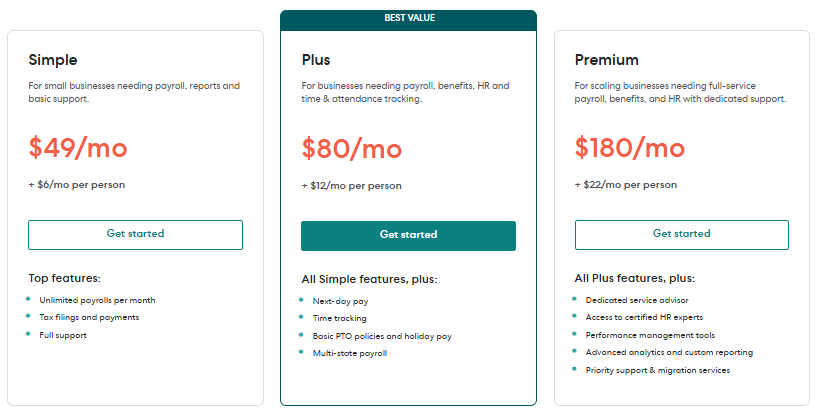This screenshot has width=817, height=415.
Task: Click the + $22/mo per person text
Action: [x=626, y=185]
